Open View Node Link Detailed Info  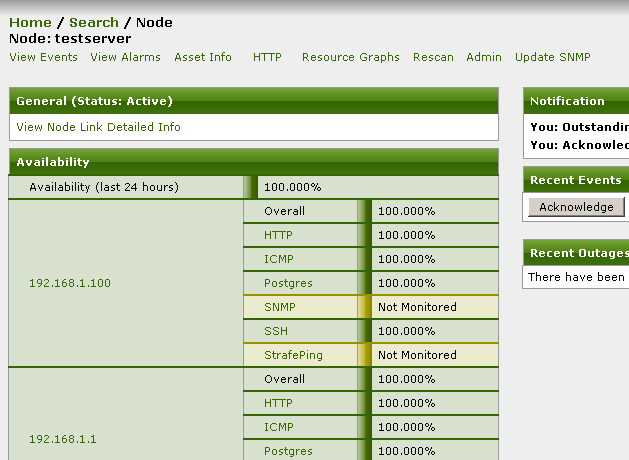click(x=98, y=127)
